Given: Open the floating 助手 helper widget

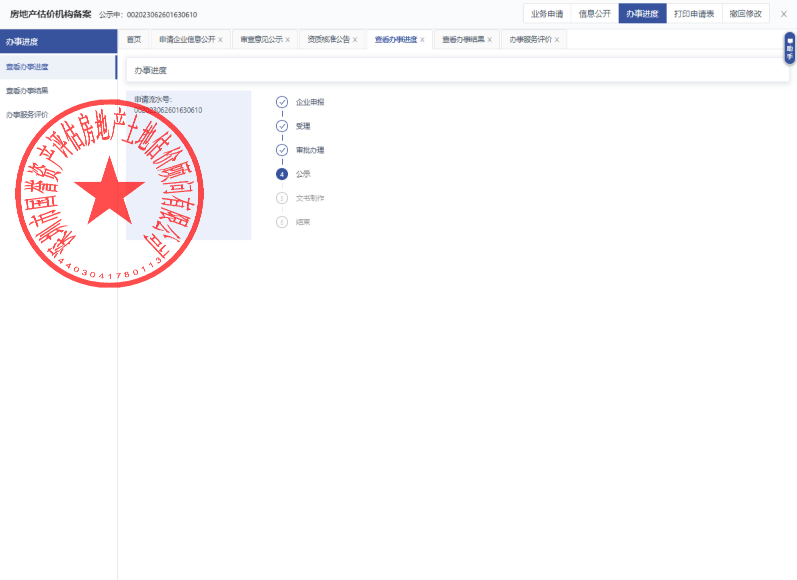Looking at the screenshot, I should [x=789, y=47].
